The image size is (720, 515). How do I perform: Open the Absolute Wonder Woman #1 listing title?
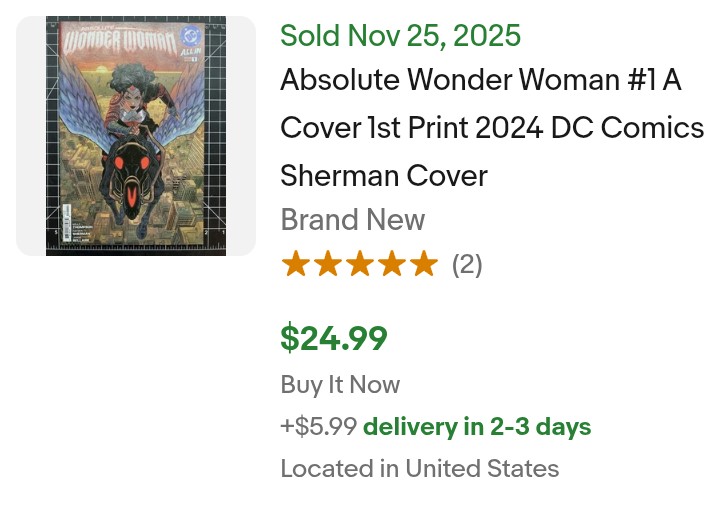pos(480,80)
